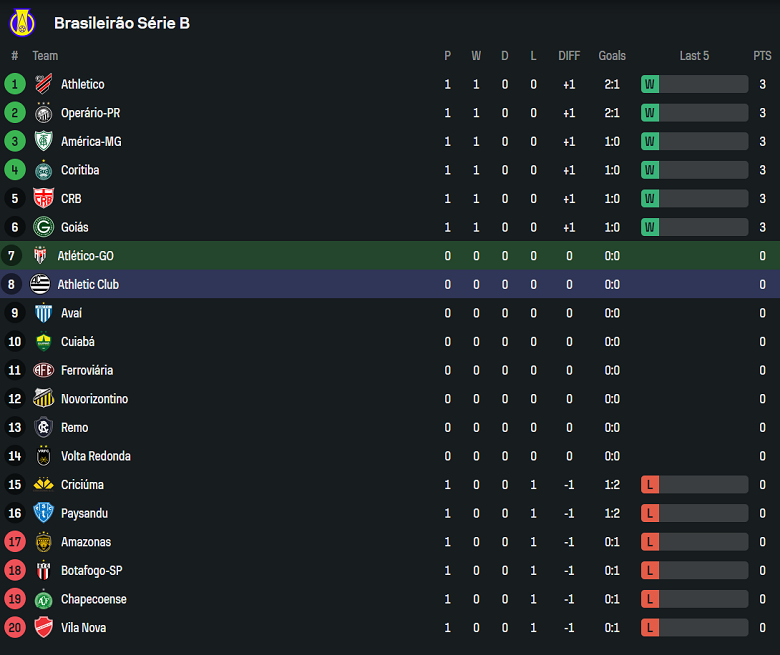Viewport: 780px width, 655px height.
Task: Click the Novorizontino yellow-black badge
Action: tap(43, 399)
